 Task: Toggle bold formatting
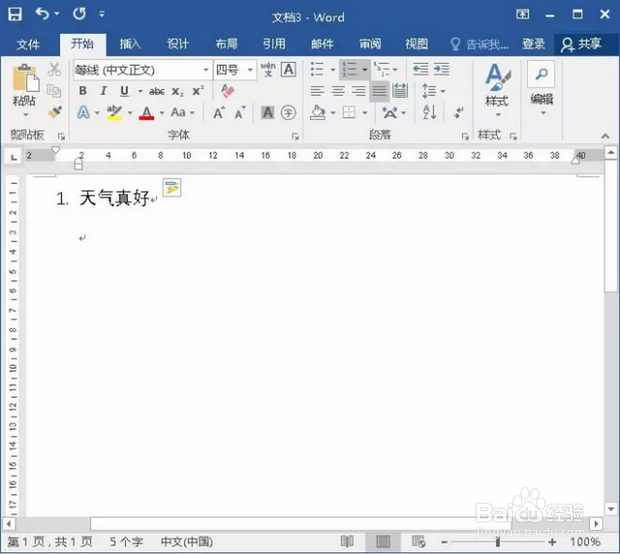pos(83,91)
